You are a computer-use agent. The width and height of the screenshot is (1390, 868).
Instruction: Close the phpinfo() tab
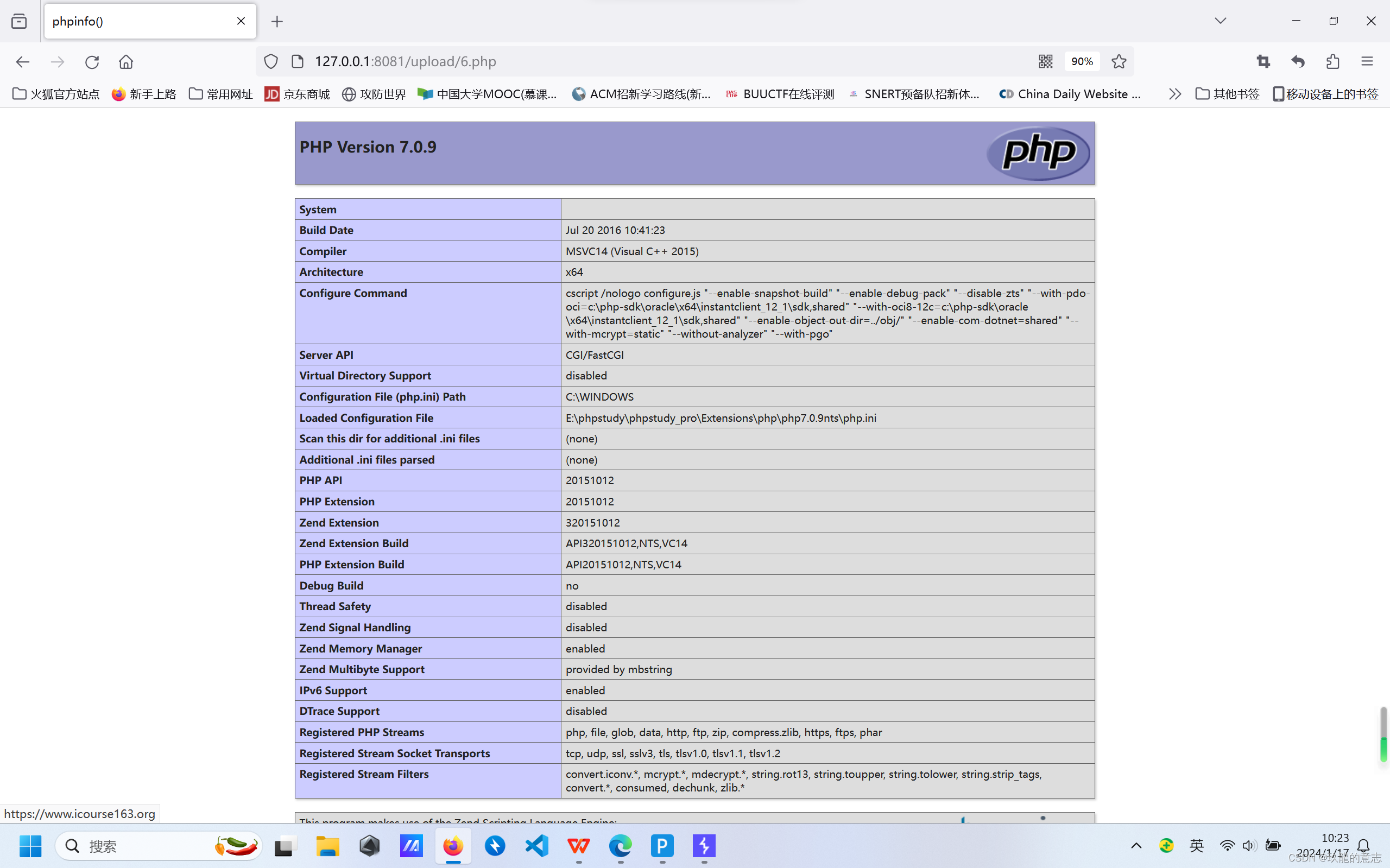point(241,21)
